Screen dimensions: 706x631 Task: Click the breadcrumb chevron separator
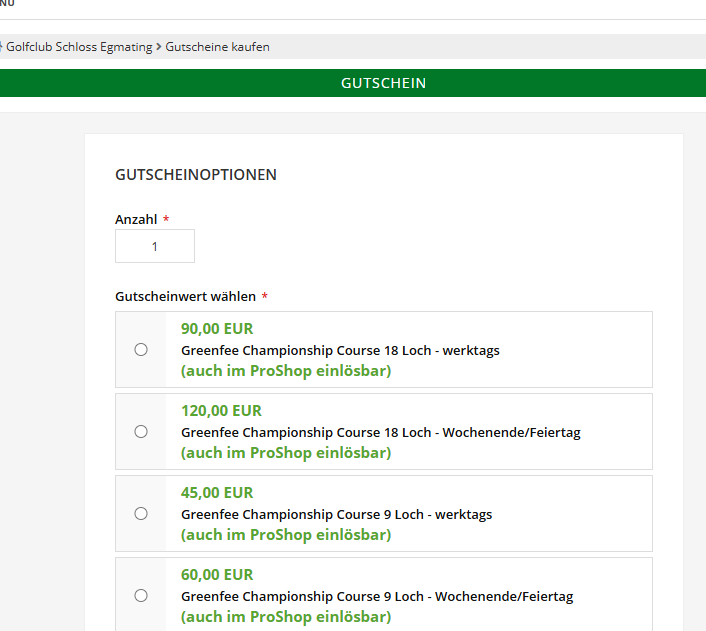coord(159,47)
